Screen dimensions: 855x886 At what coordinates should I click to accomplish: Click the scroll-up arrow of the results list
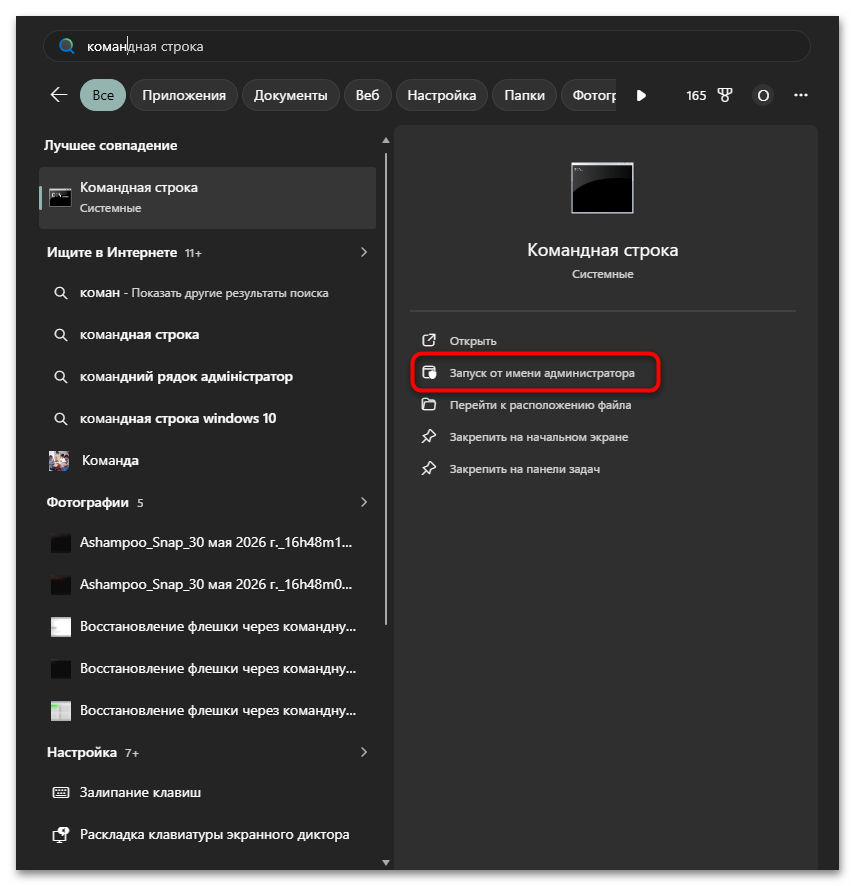(386, 140)
